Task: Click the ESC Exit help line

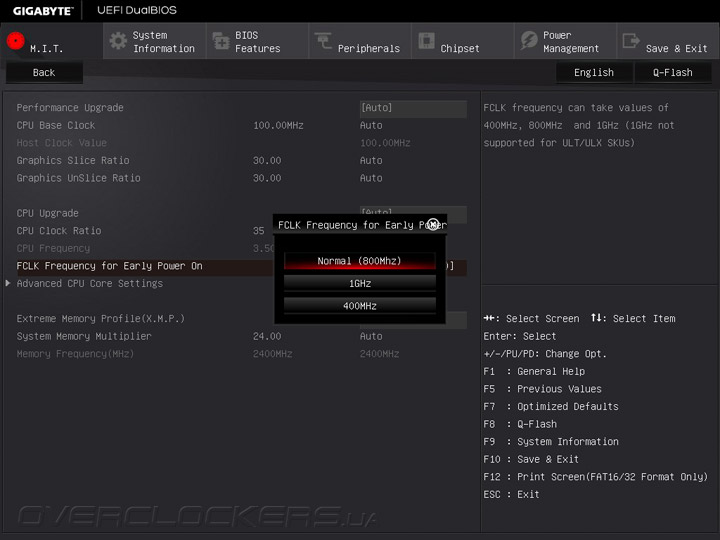Action: (512, 495)
